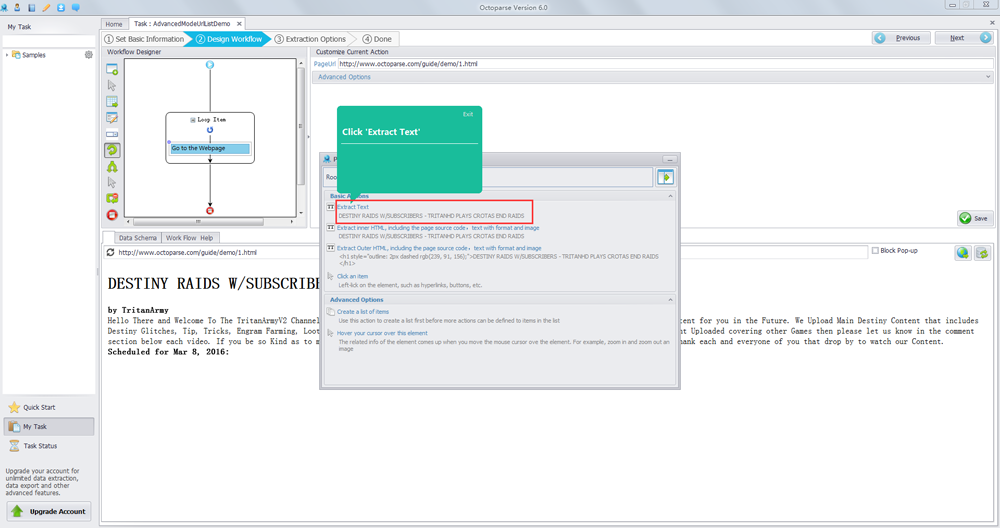Click the green arrow icon in popup header
This screenshot has width=1000, height=528.
665,177
